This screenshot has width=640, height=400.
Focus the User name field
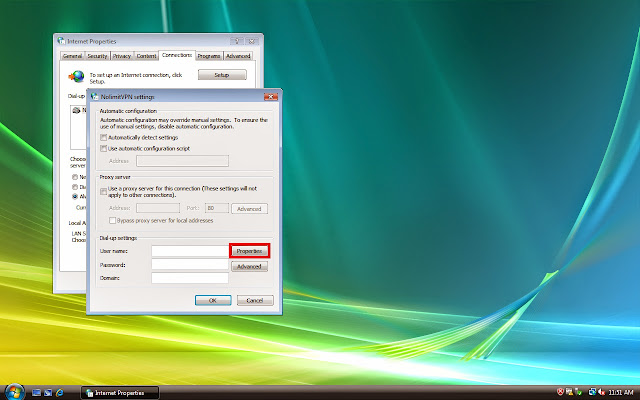coord(190,251)
